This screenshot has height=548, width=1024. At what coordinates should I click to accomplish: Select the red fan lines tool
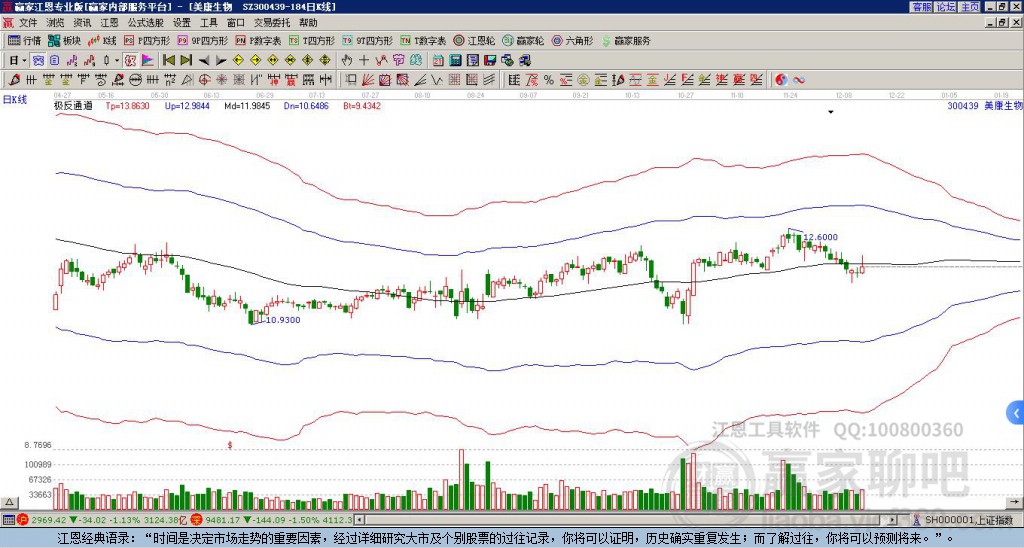pyautogui.click(x=368, y=80)
